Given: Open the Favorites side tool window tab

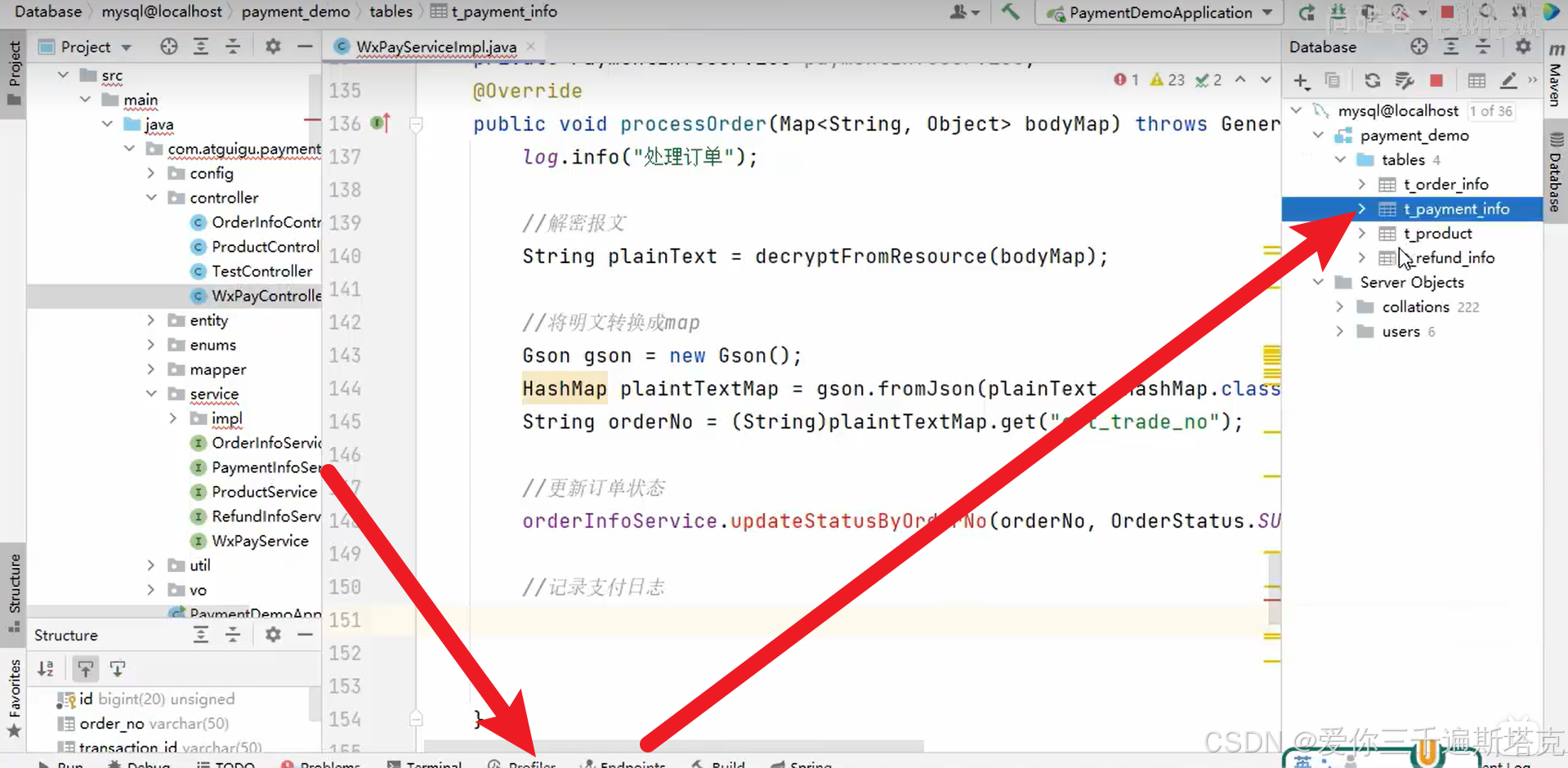Looking at the screenshot, I should (x=13, y=699).
